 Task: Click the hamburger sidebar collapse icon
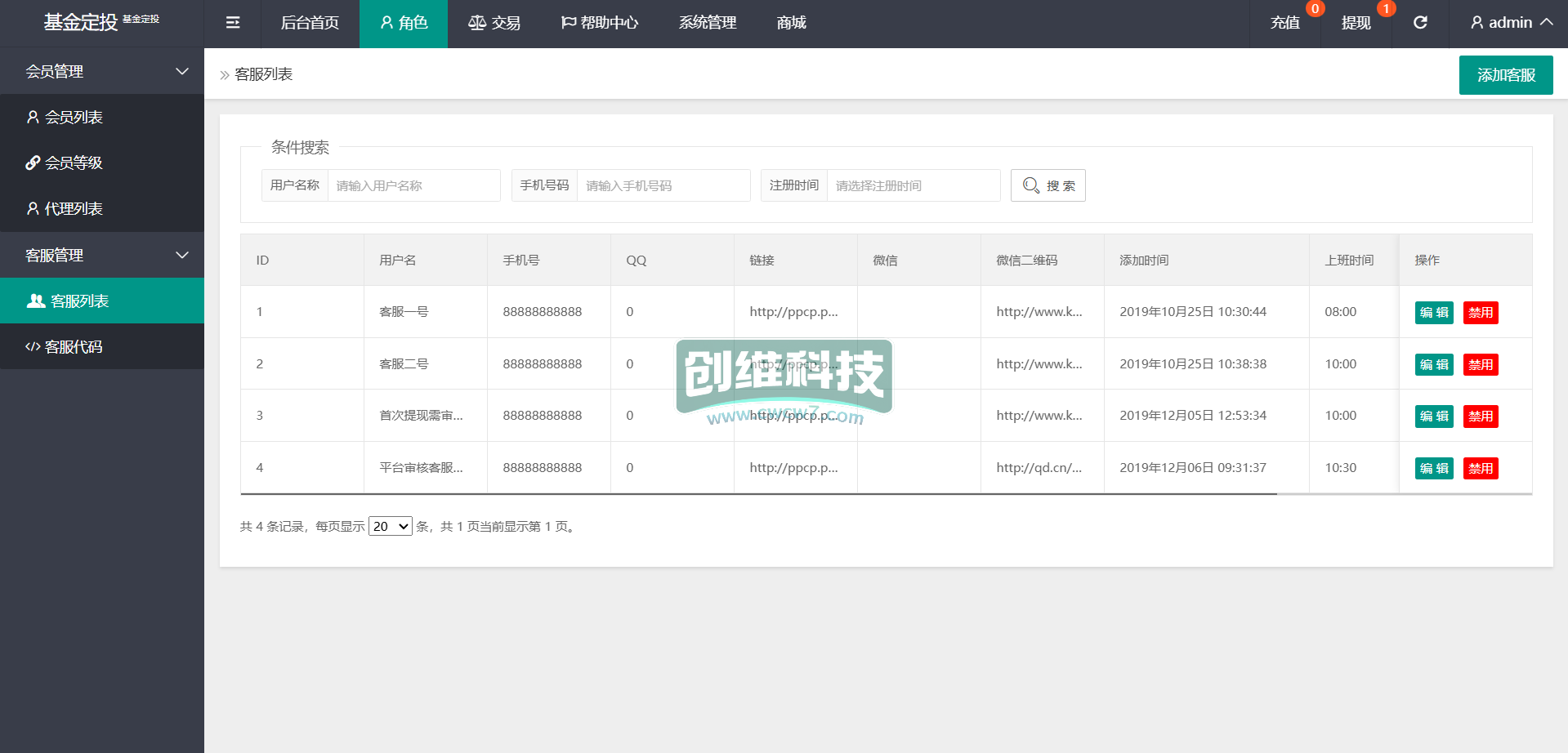pos(233,23)
